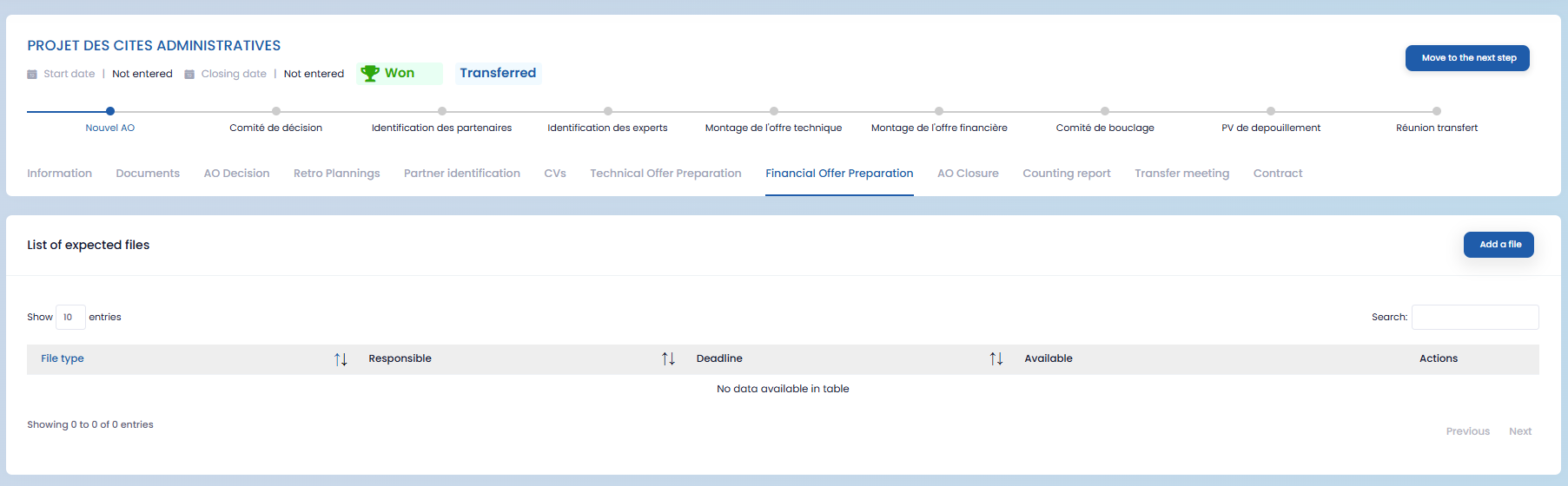Viewport: 1568px width, 486px height.
Task: Click the Comité de bouclage step dot
Action: (x=1105, y=111)
